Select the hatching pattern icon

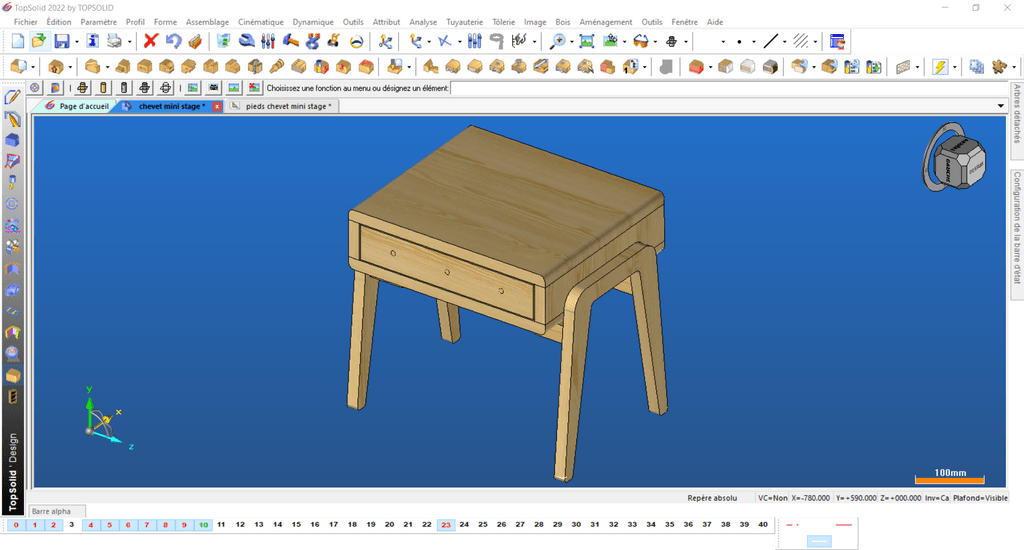point(801,41)
